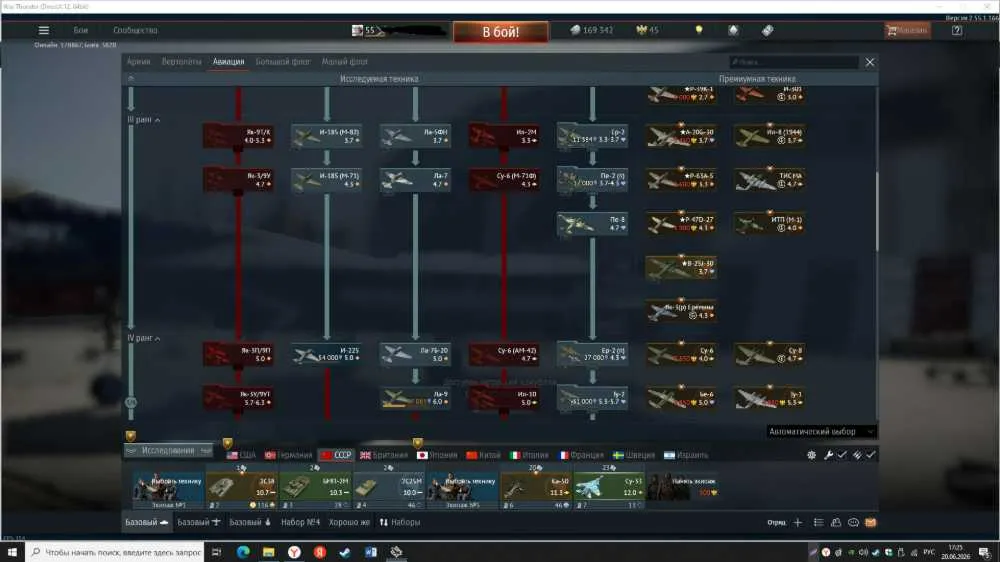Click the light bulb icon in top bar

(x=699, y=29)
